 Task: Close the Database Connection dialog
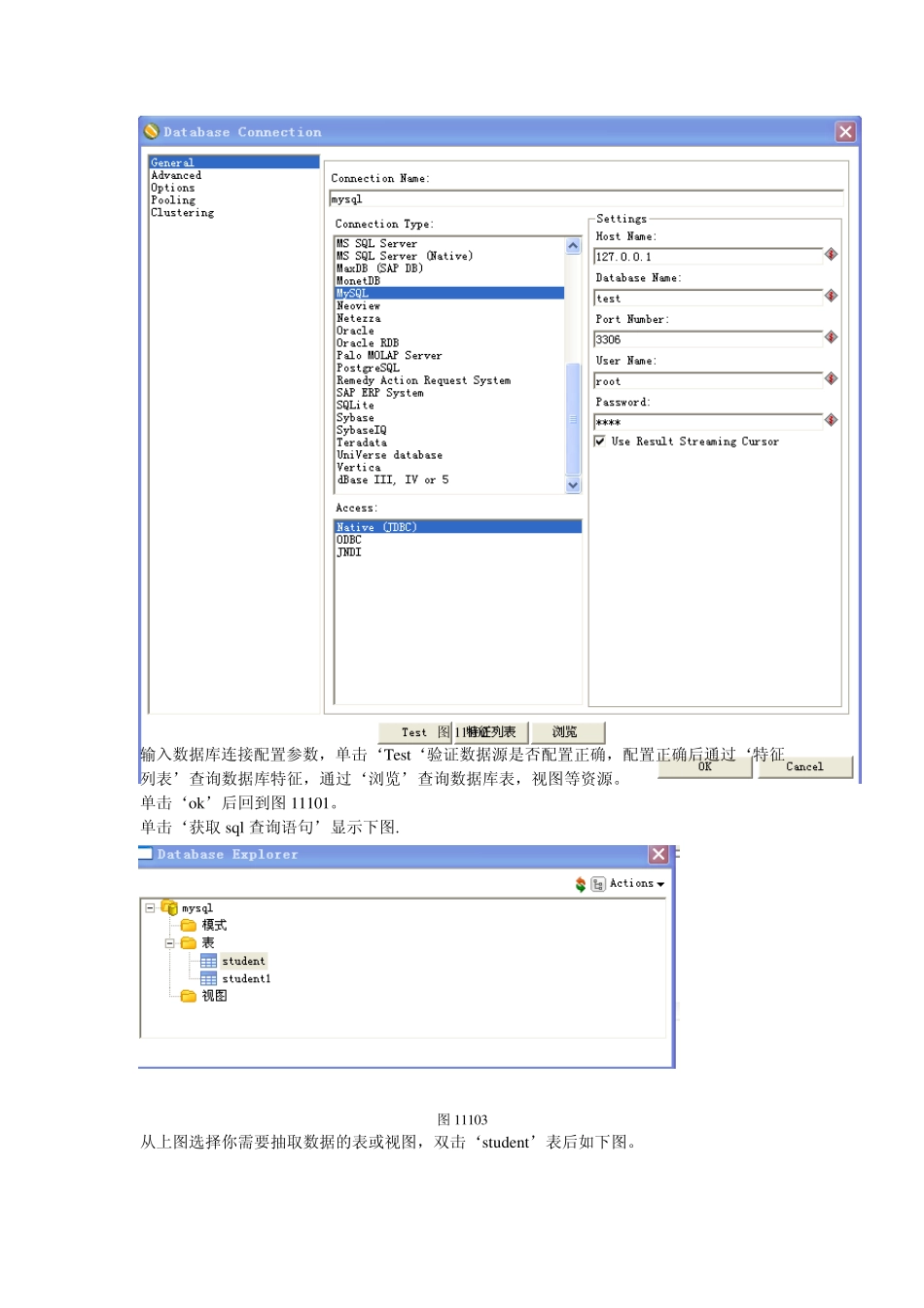(x=845, y=131)
